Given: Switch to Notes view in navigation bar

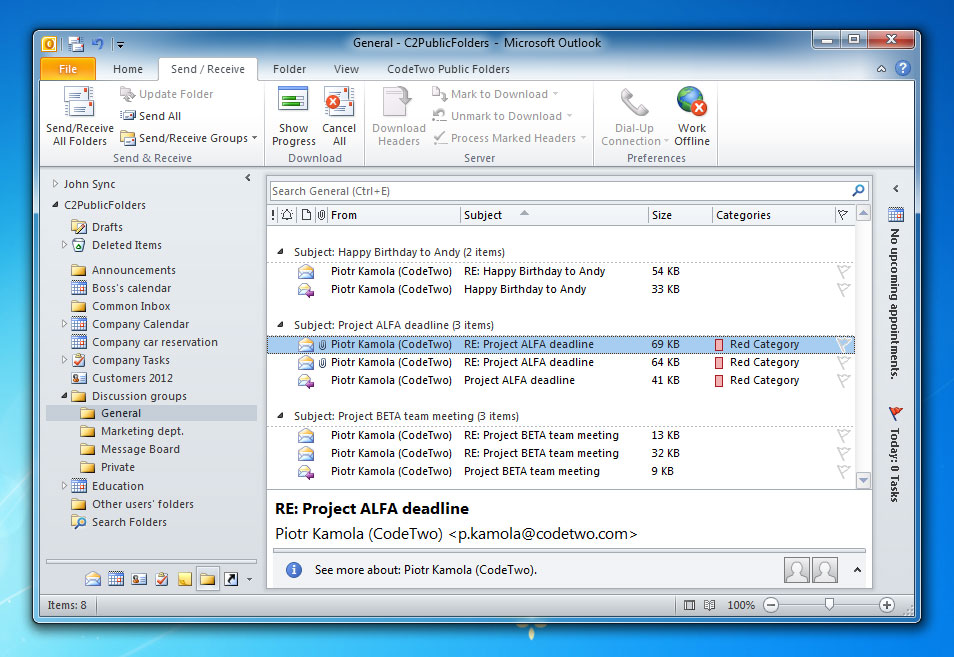Looking at the screenshot, I should tap(184, 579).
